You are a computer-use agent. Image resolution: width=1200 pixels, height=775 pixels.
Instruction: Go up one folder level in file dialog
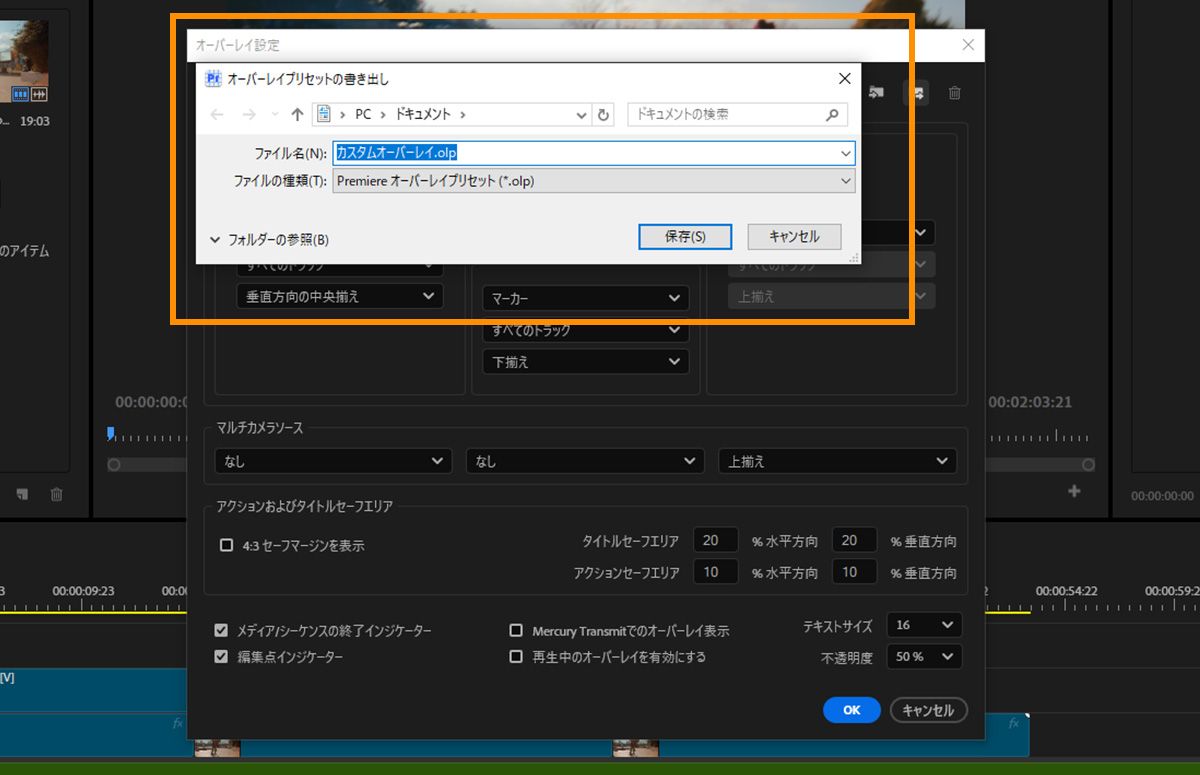tap(297, 115)
